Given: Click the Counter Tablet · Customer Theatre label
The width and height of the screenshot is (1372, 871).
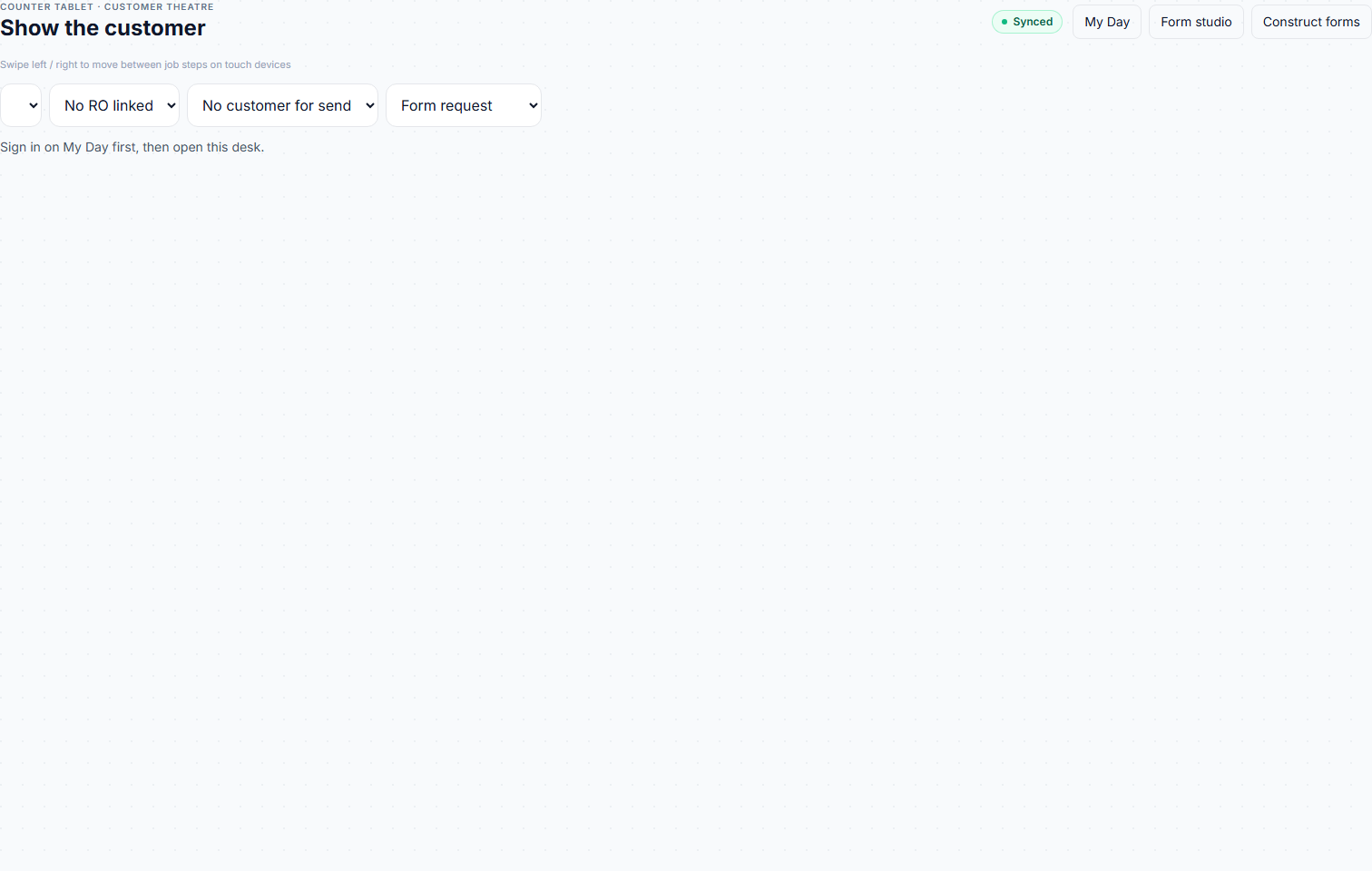Looking at the screenshot, I should (107, 6).
